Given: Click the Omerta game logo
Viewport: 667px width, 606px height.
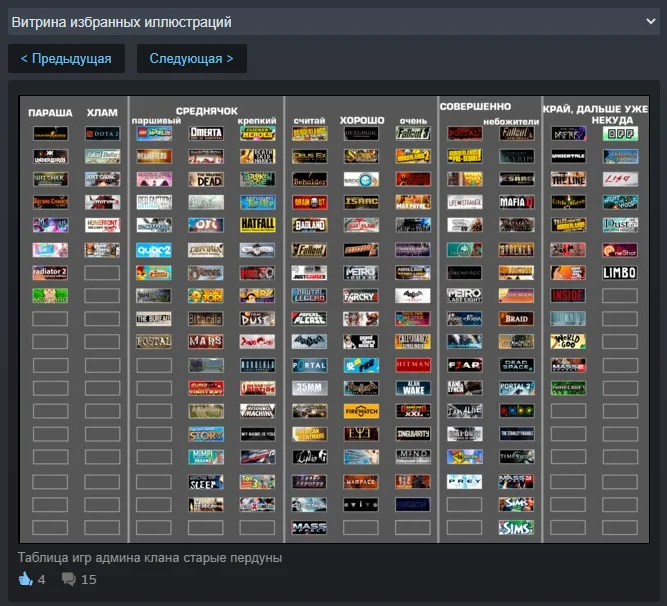Looking at the screenshot, I should (x=206, y=134).
